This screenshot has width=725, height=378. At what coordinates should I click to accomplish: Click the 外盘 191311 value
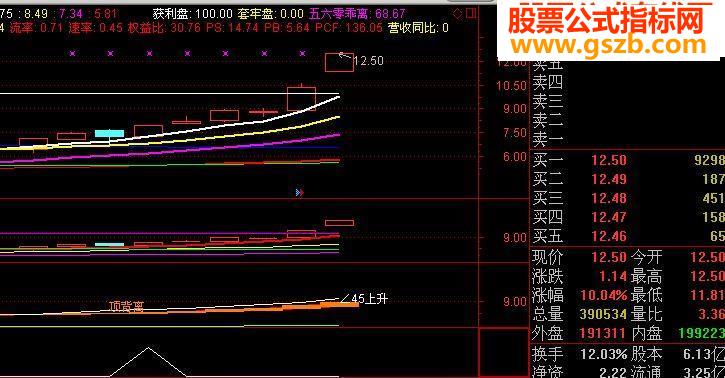coord(602,333)
